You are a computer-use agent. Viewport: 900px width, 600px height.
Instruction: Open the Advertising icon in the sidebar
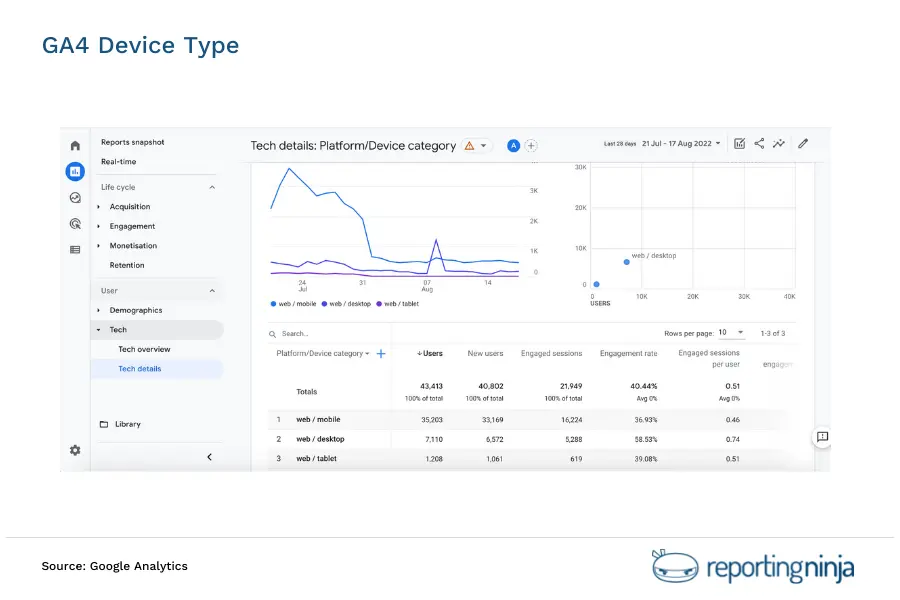coord(75,223)
